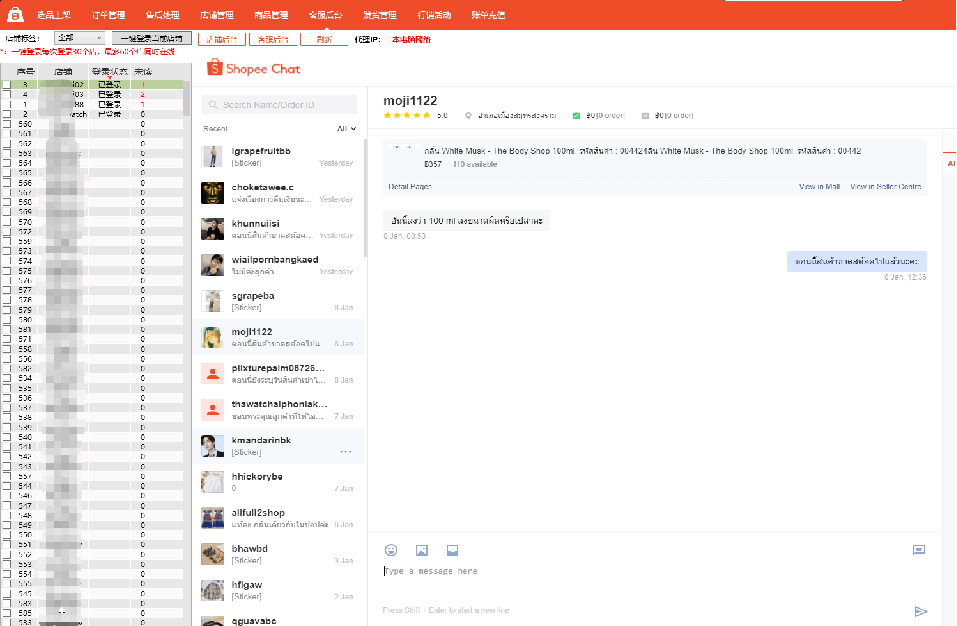Open the 全部 store tag dropdown
Image resolution: width=957 pixels, height=626 pixels.
79,38
